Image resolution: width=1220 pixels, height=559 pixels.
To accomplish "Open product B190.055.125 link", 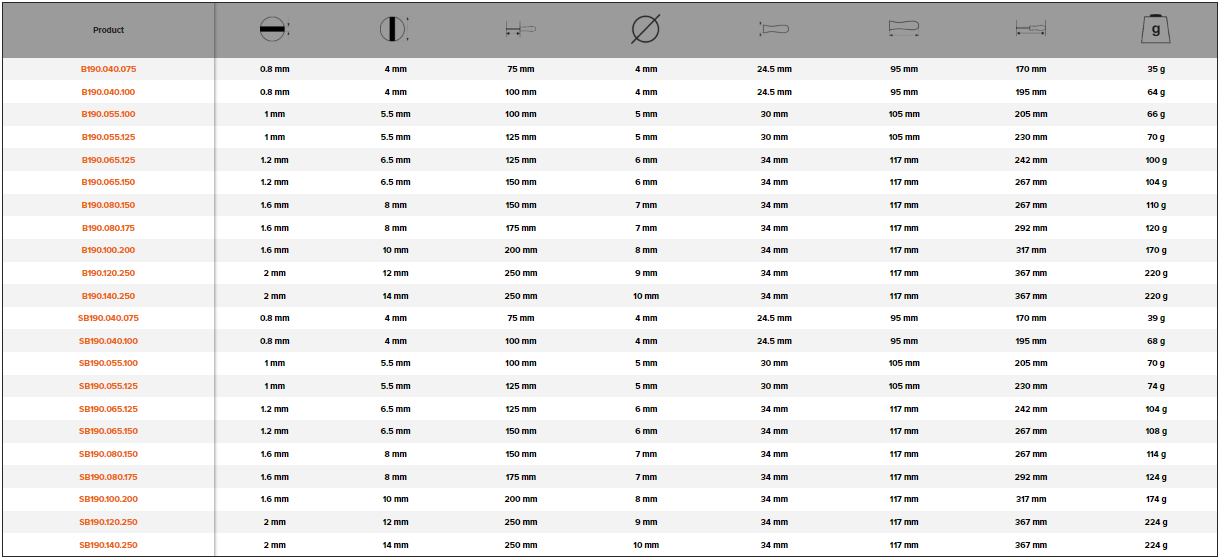I will click(x=108, y=137).
